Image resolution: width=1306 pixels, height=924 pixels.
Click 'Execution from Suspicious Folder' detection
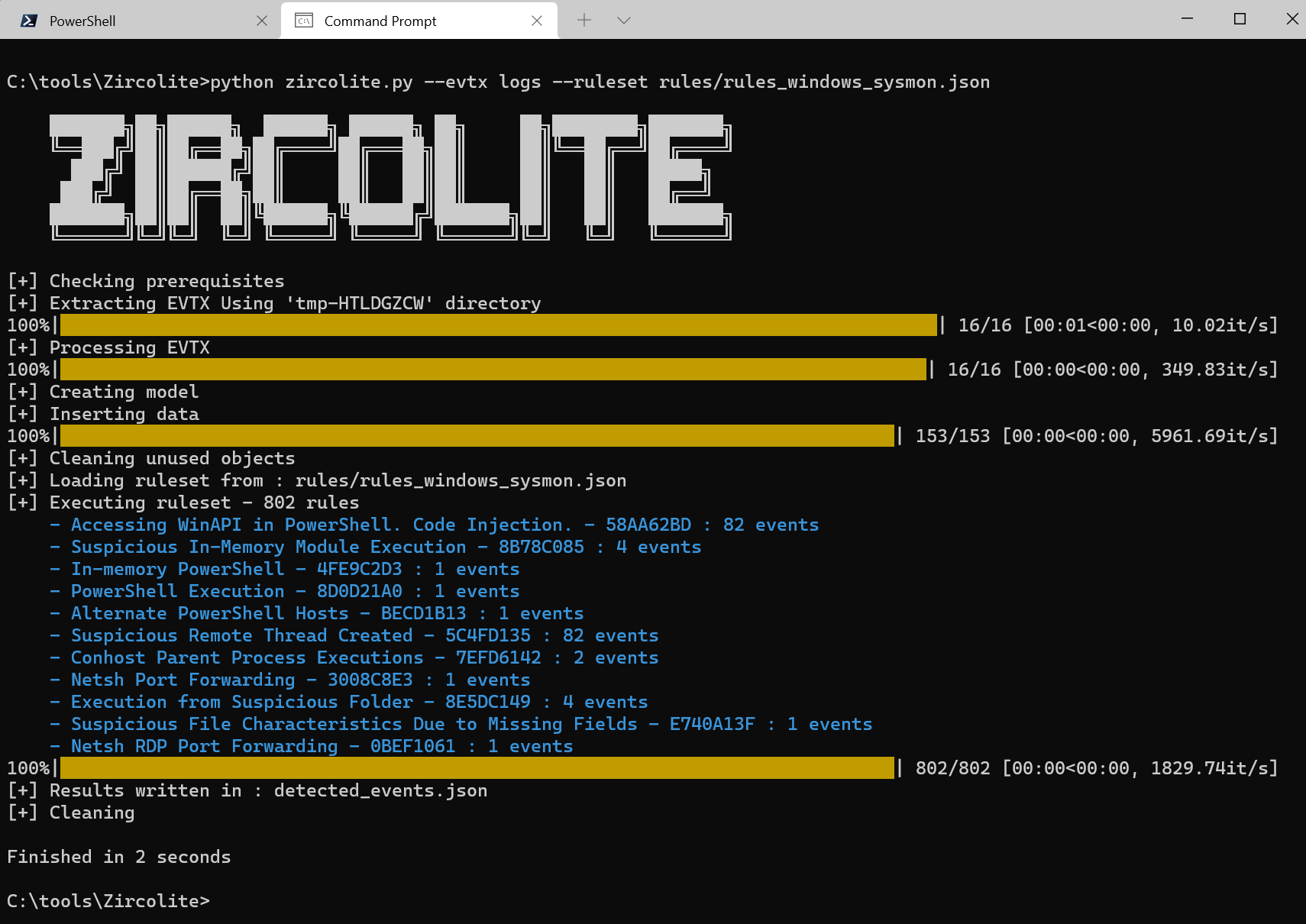click(x=348, y=702)
